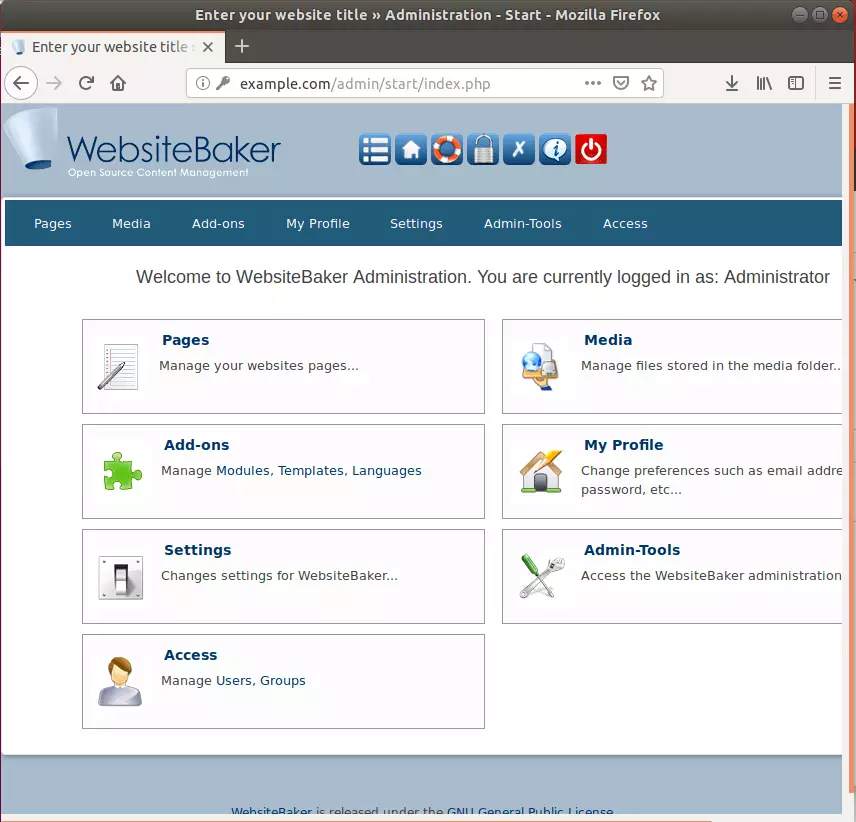Click the WebsiteBaker logo
856x822 pixels.
[x=143, y=144]
